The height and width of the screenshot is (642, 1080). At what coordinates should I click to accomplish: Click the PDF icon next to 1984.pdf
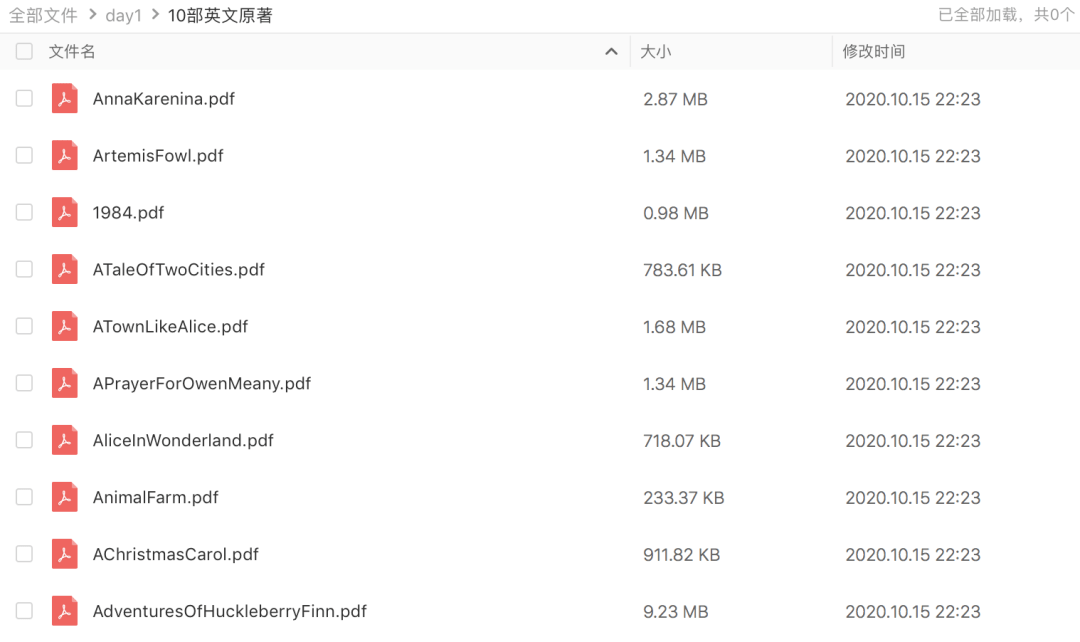[65, 213]
